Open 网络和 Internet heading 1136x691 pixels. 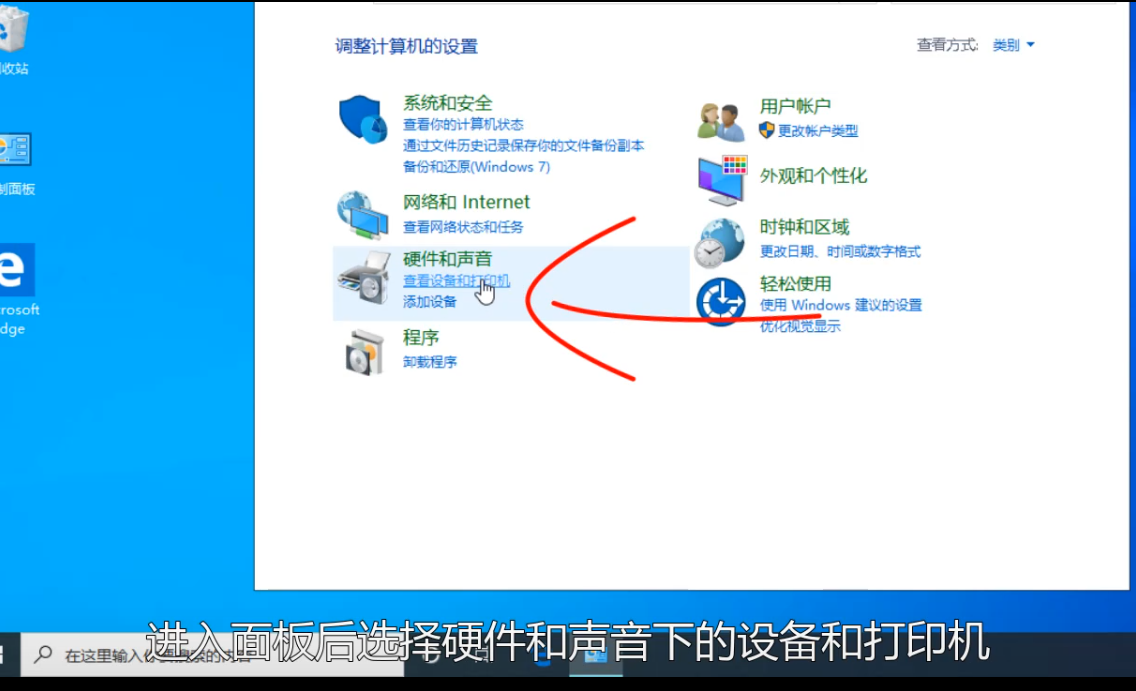[x=466, y=201]
